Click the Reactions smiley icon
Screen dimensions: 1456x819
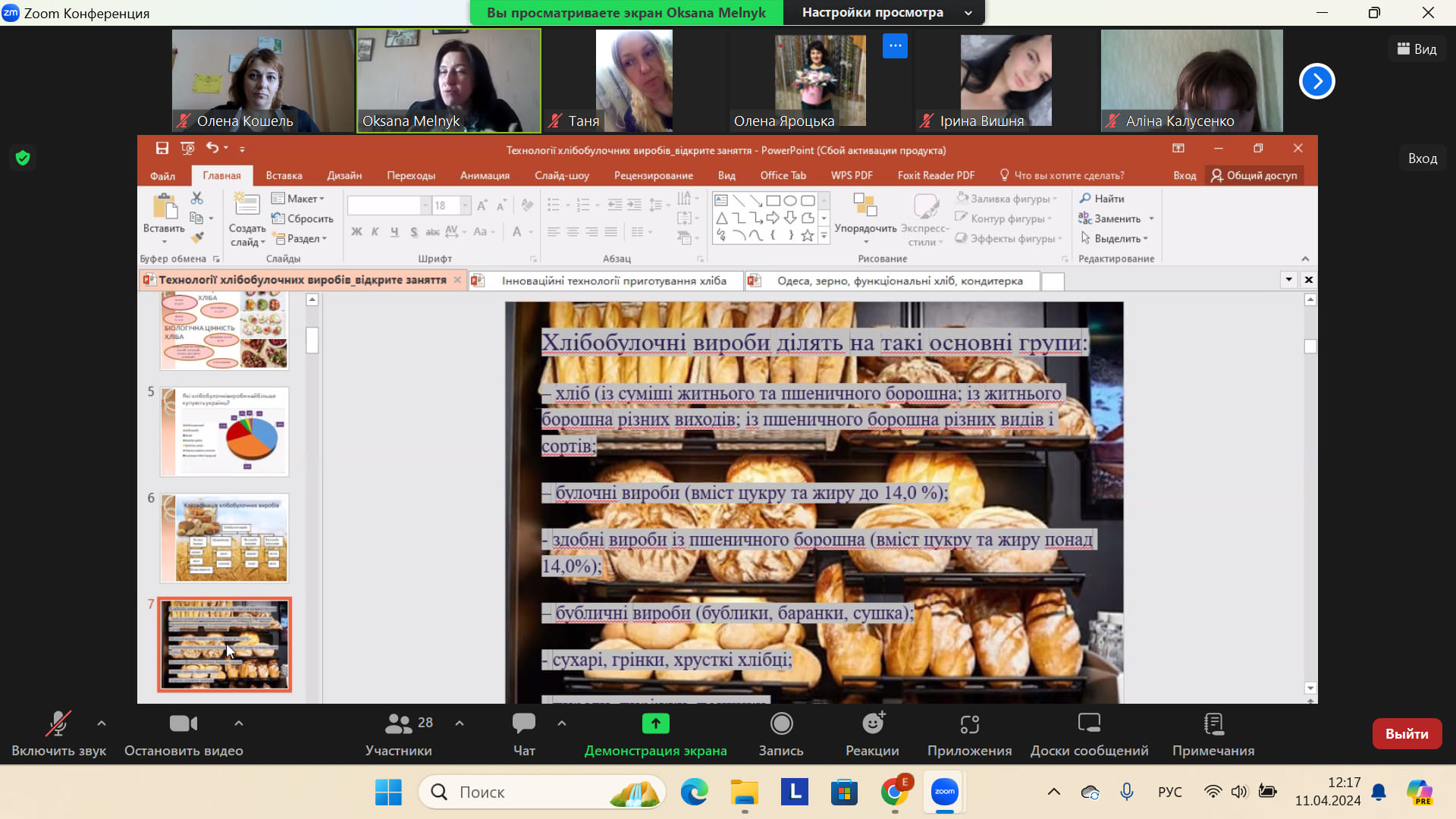(873, 724)
